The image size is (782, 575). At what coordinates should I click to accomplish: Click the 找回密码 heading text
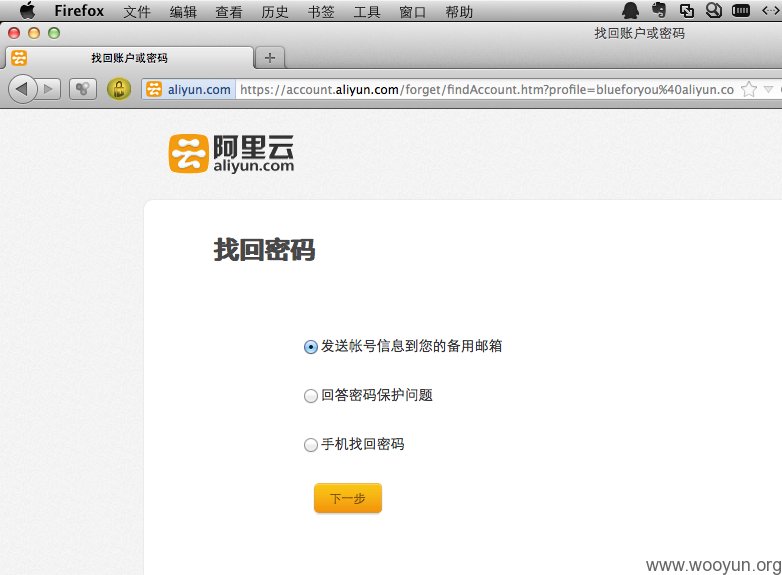264,250
